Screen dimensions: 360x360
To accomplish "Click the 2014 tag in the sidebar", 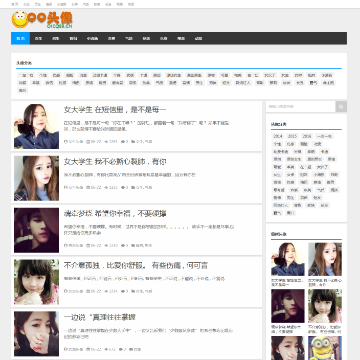I will [x=278, y=136].
